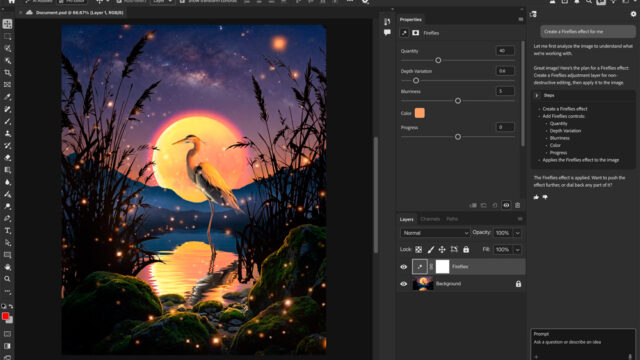Switch to the Layers tab
Viewport: 640px width, 360px height.
point(407,219)
